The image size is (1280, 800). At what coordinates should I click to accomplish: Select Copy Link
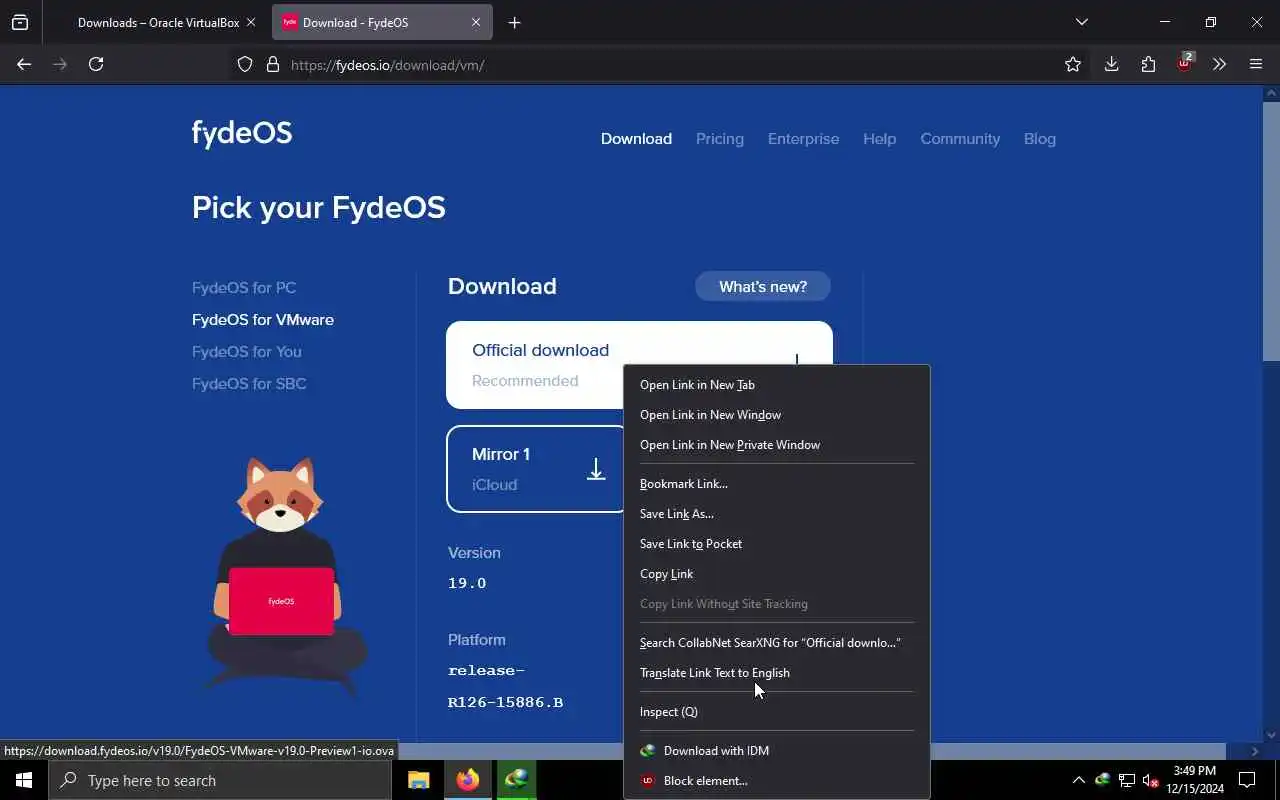[776, 574]
